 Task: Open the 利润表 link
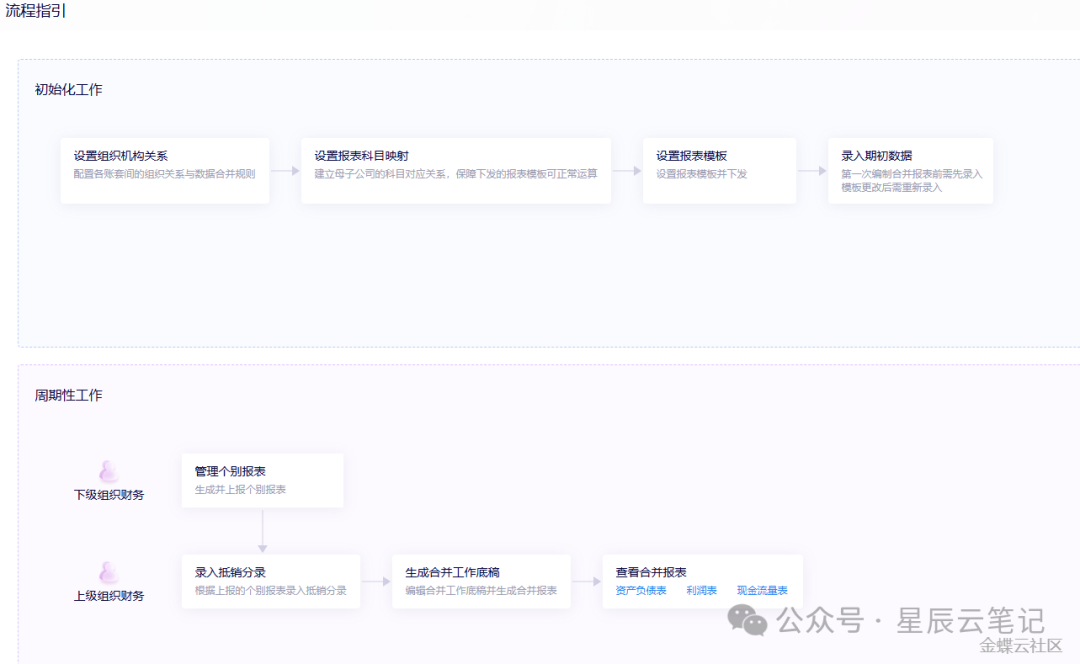coord(701,591)
